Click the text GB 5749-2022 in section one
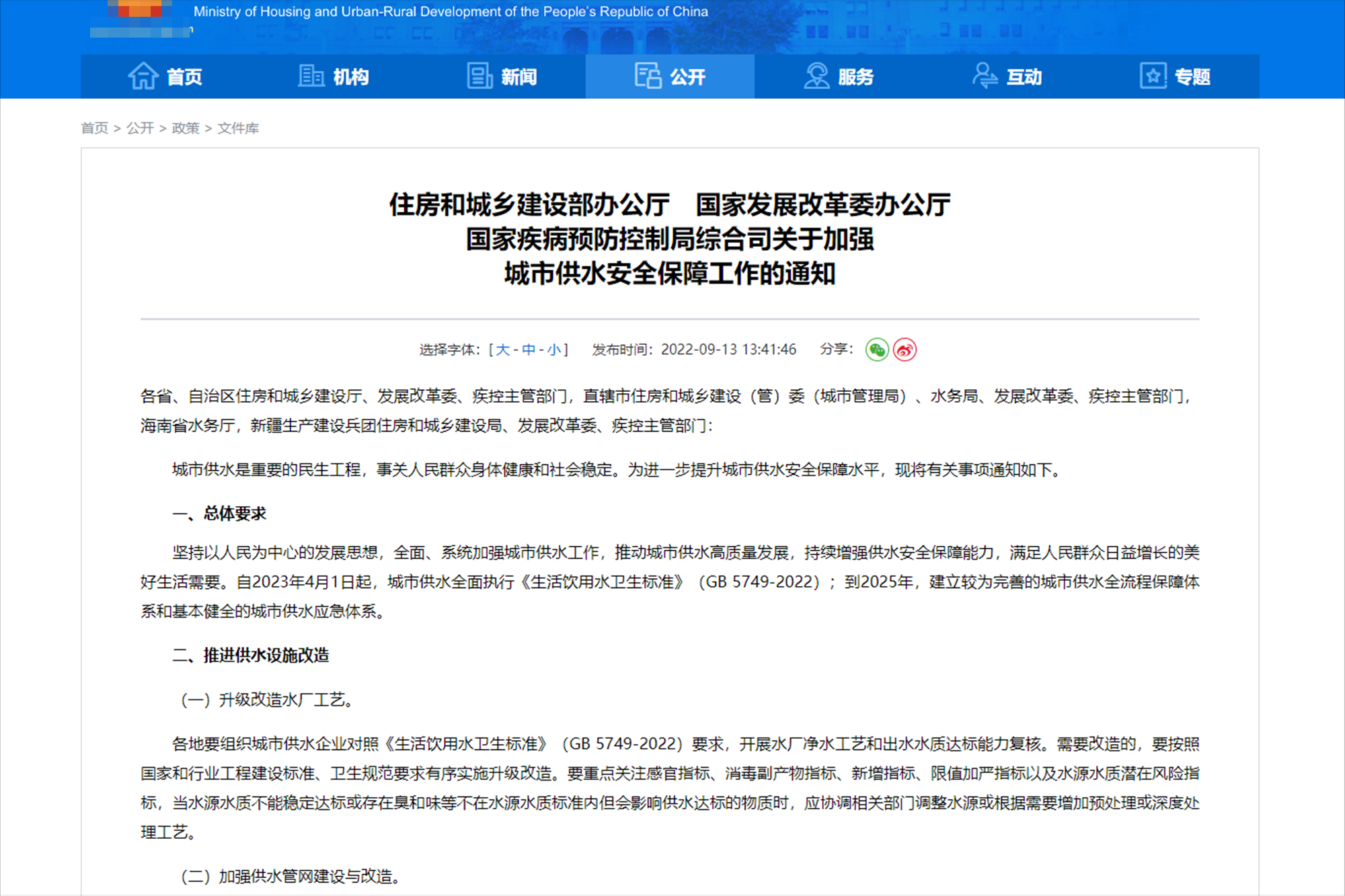The height and width of the screenshot is (896, 1345). (x=759, y=582)
